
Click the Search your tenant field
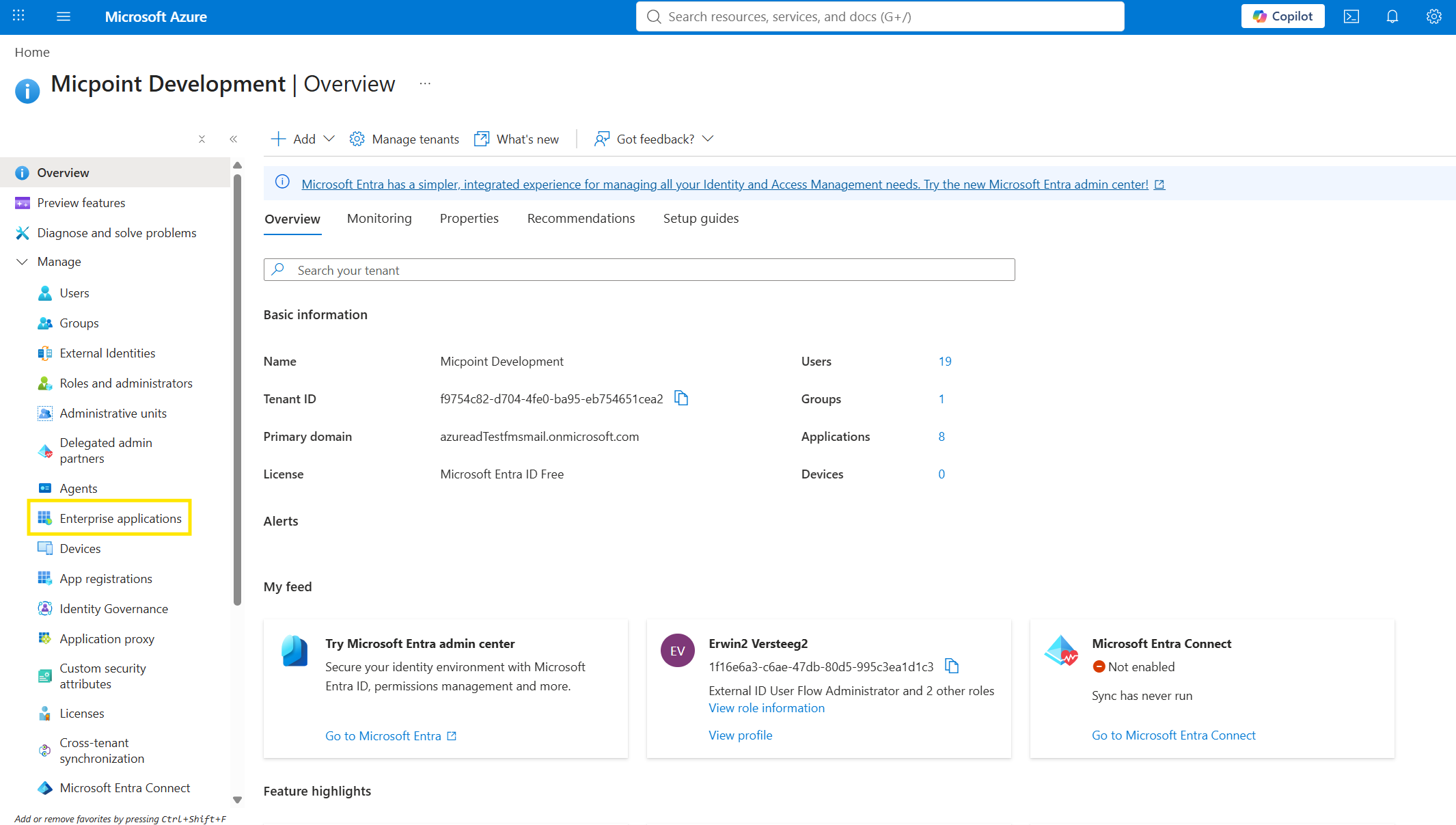639,270
